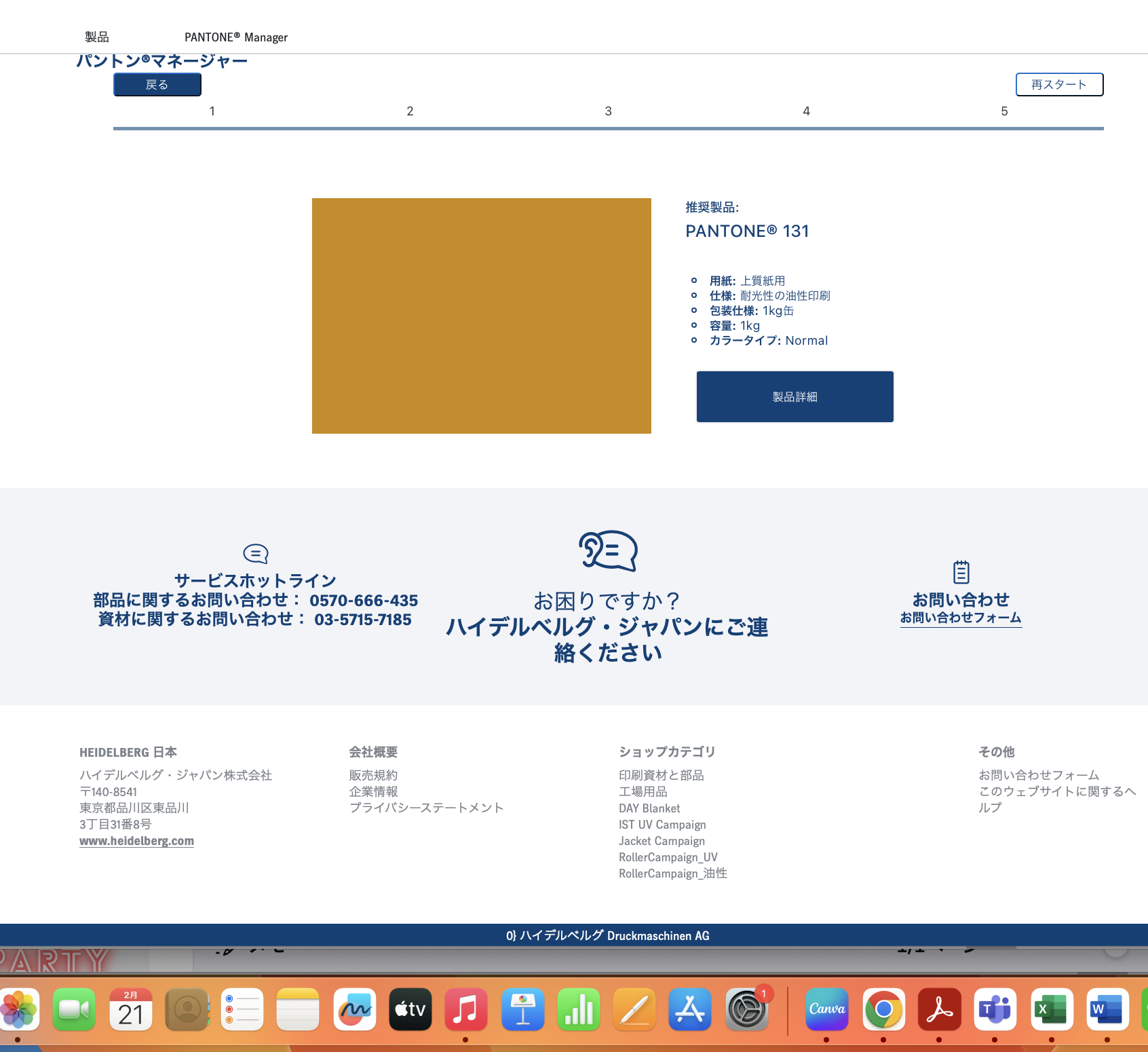Open the App Store dock icon
This screenshot has height=1052, width=1148.
(690, 1009)
